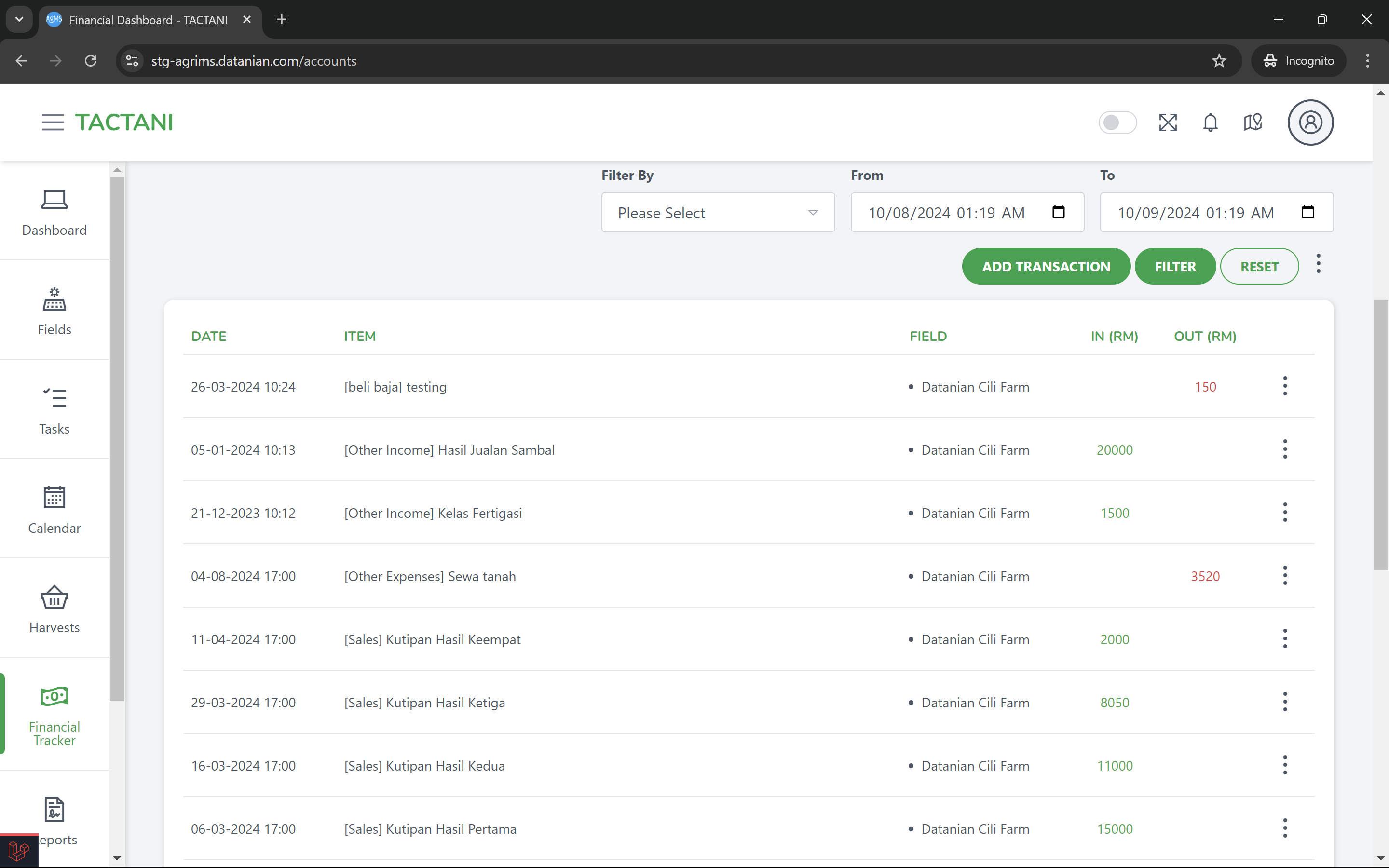The width and height of the screenshot is (1389, 868).
Task: Click the 20000 income value
Action: 1115,450
